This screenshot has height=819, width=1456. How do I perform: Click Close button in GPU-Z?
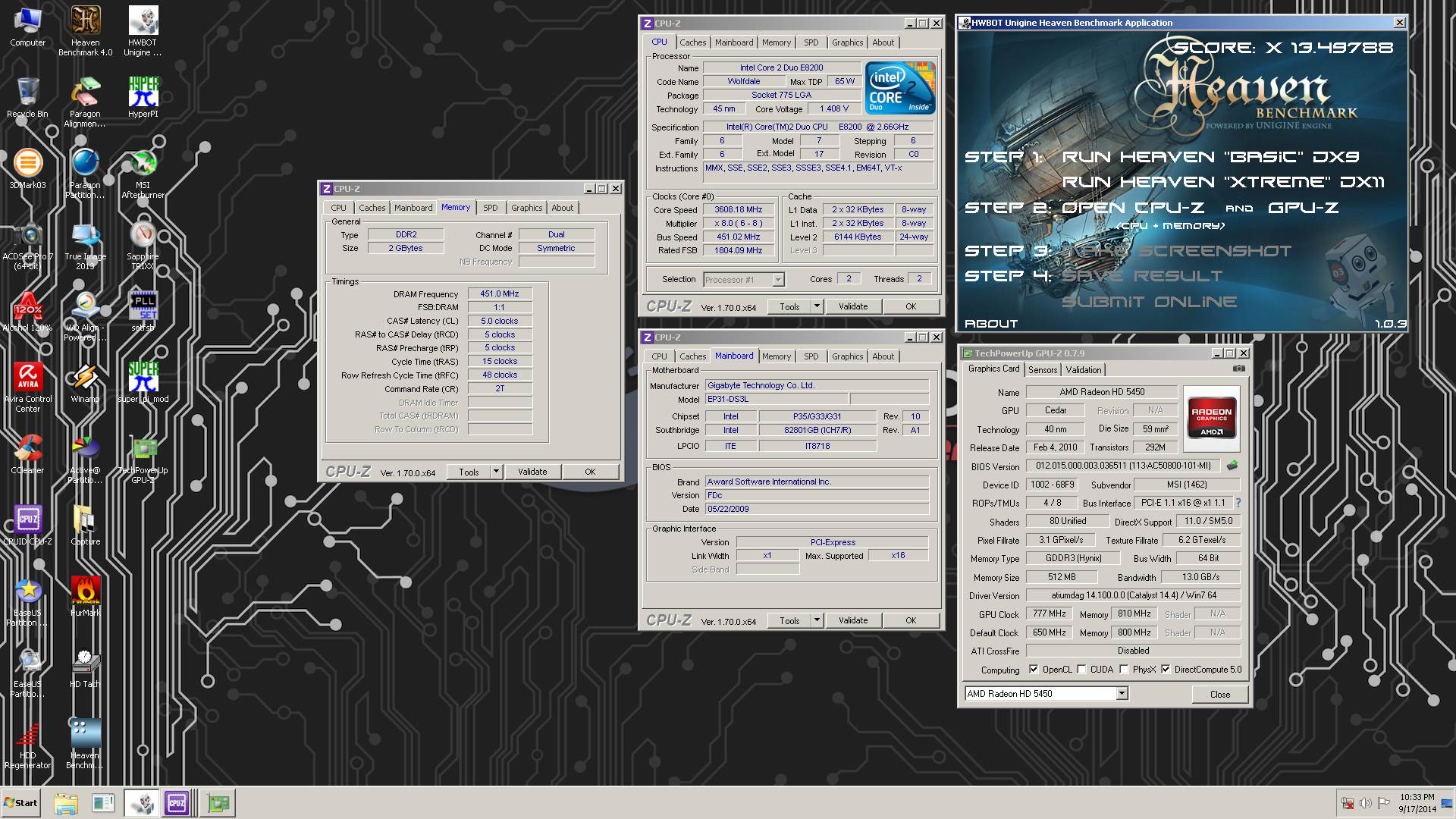coord(1219,694)
